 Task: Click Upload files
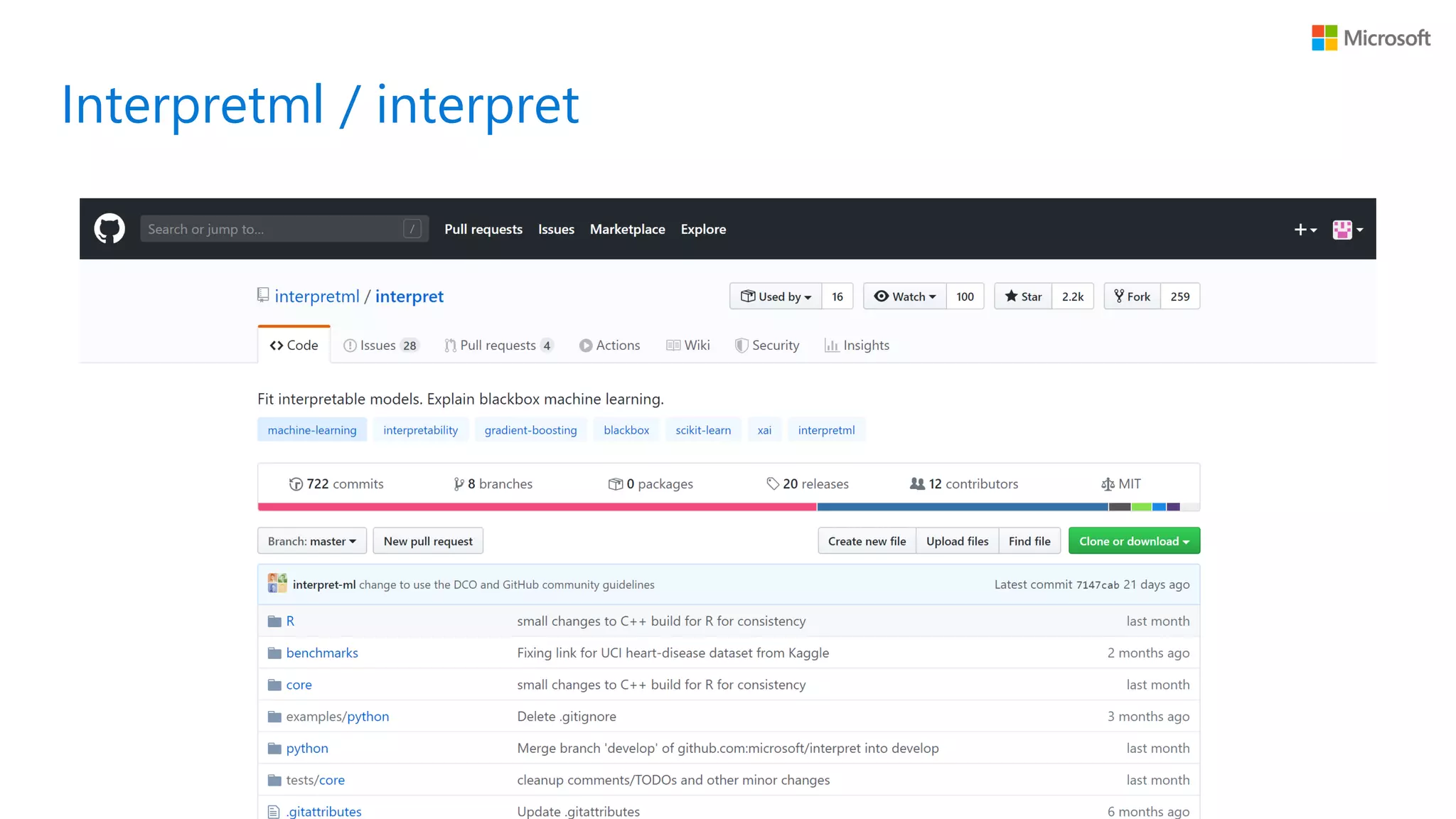(x=958, y=541)
